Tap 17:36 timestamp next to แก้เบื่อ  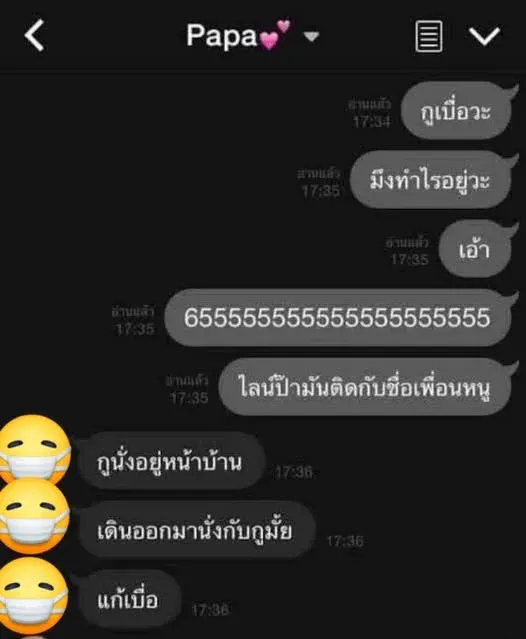coord(211,610)
